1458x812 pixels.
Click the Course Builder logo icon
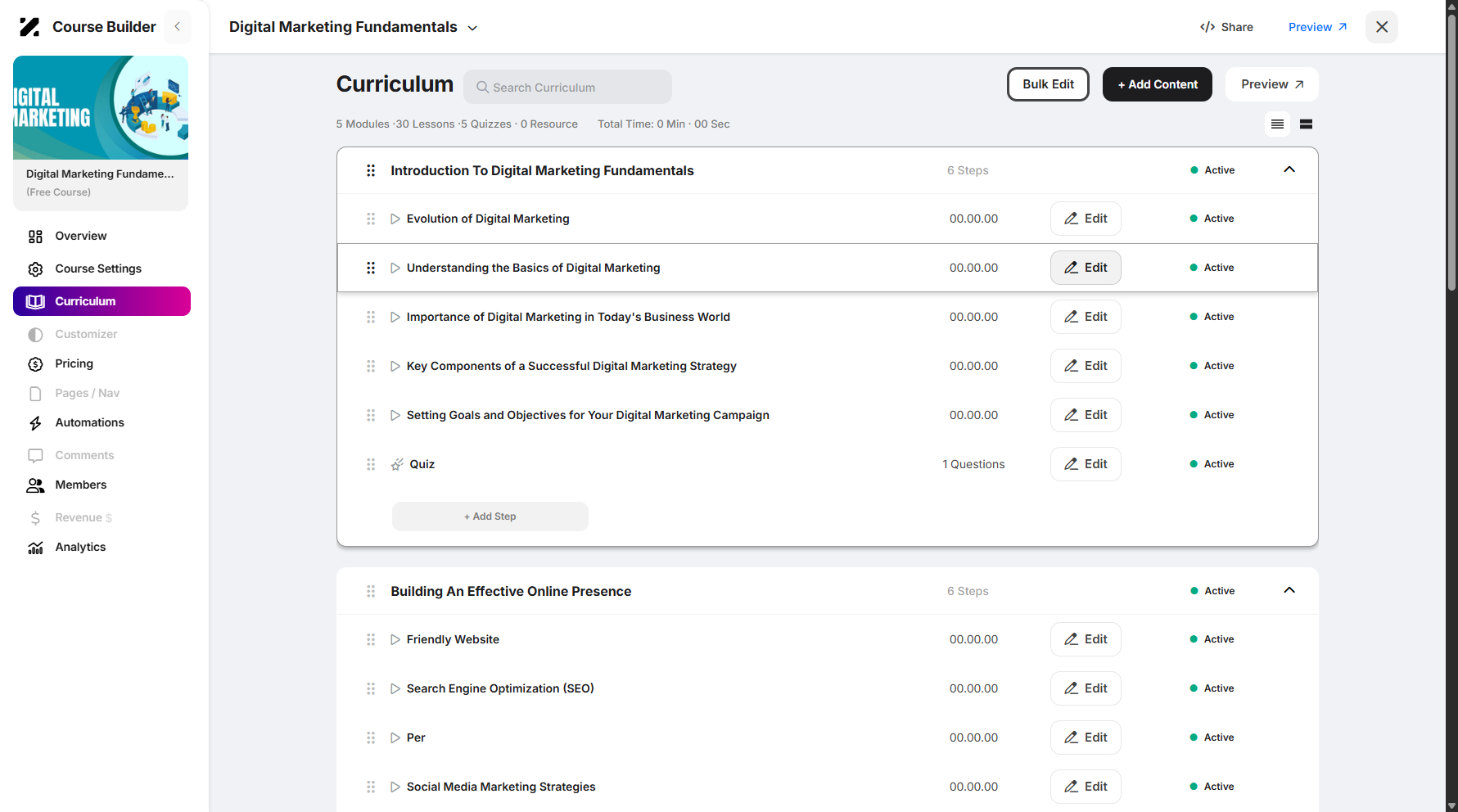tap(29, 27)
